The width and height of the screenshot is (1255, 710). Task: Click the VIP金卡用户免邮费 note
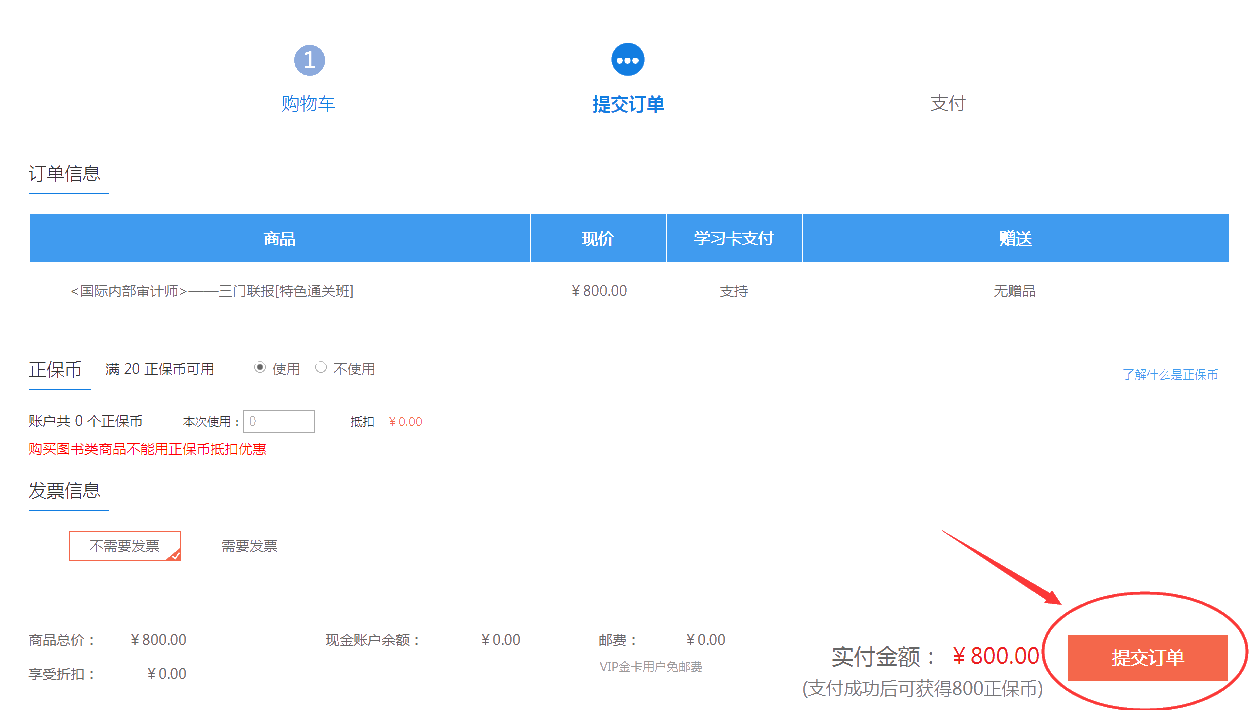tap(650, 666)
